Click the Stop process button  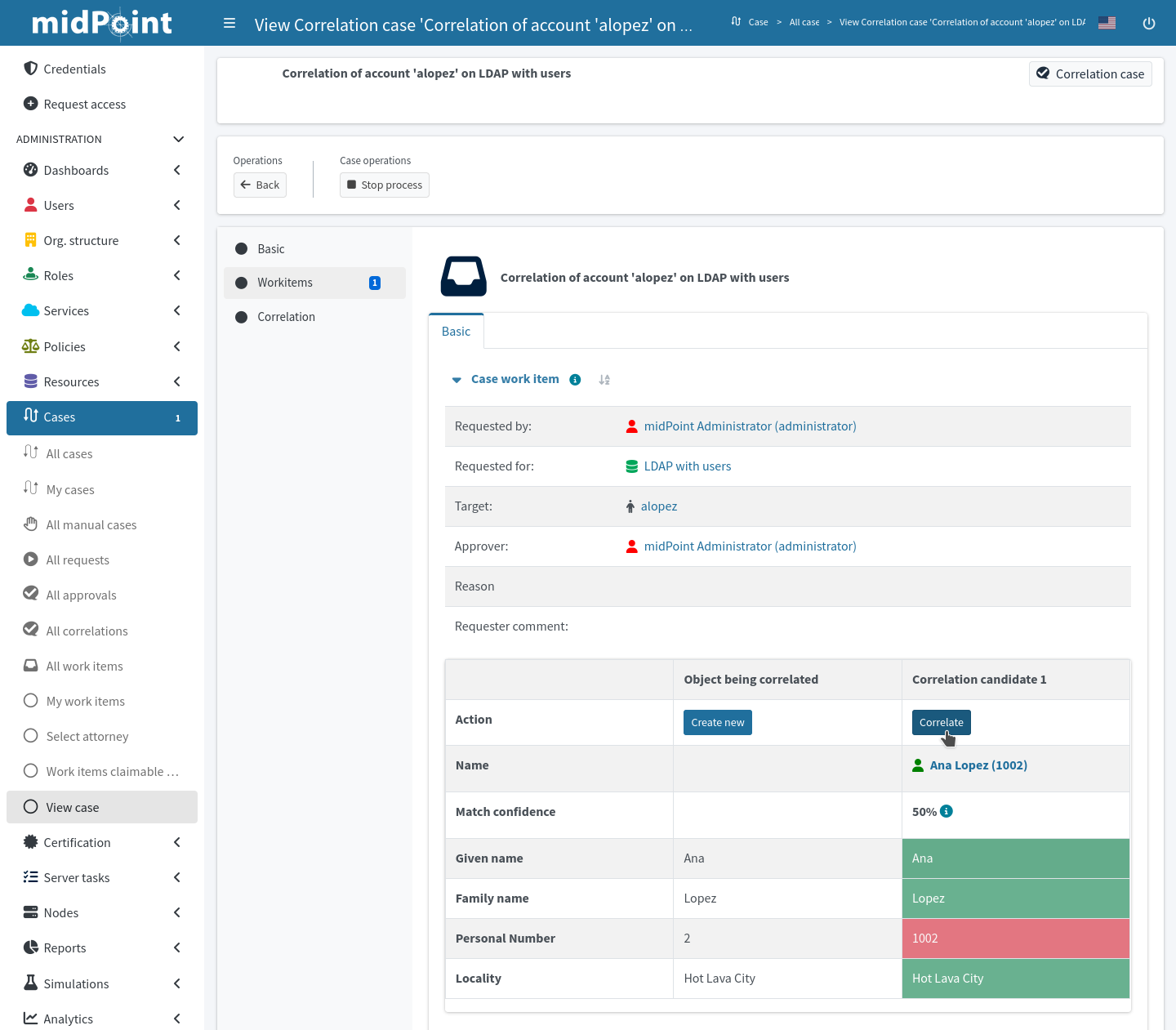384,185
